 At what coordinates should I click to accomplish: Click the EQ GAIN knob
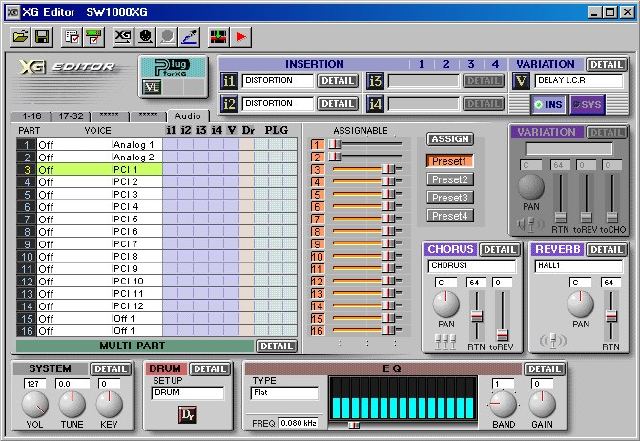tap(542, 404)
